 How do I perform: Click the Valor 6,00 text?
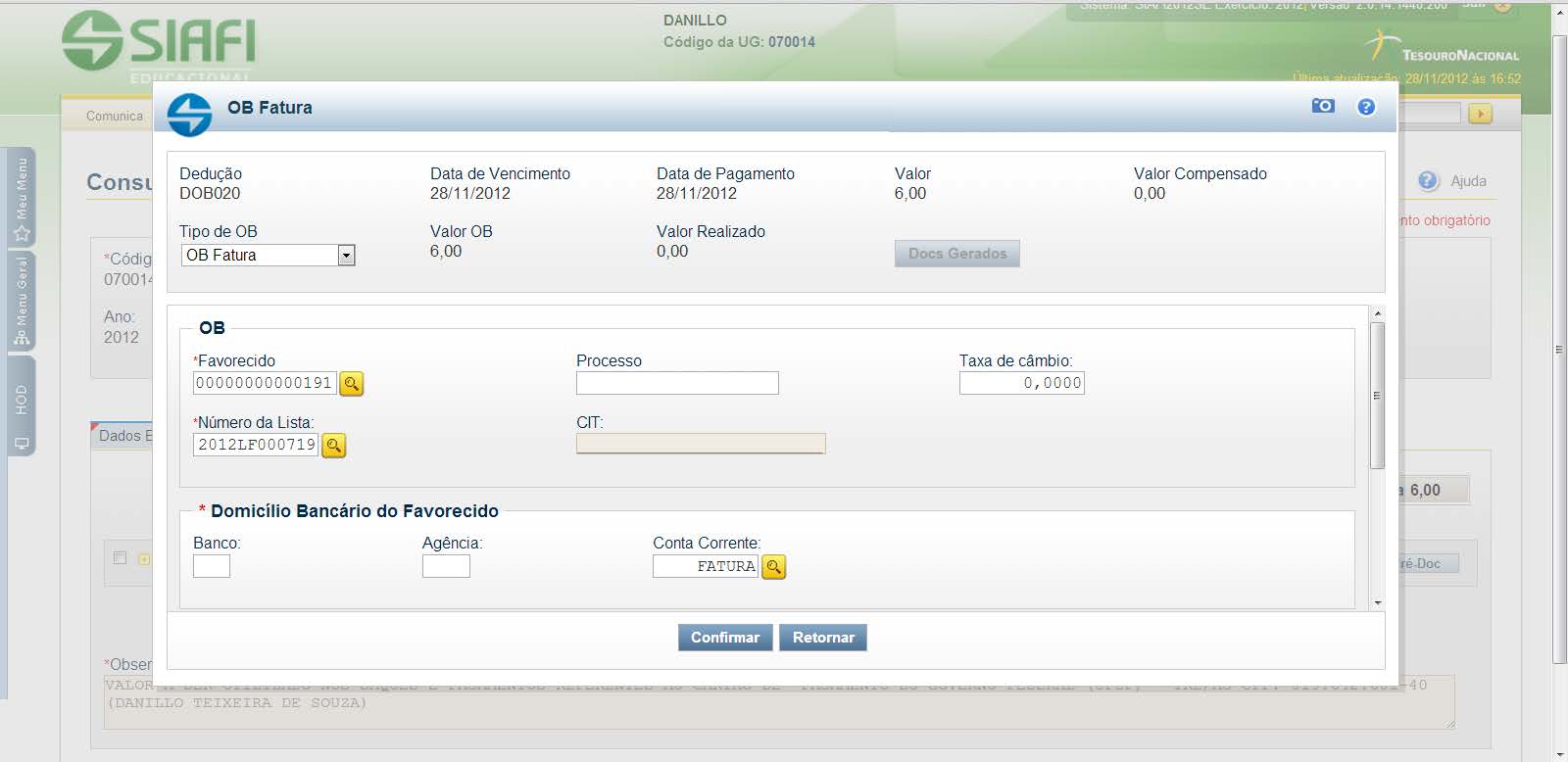click(910, 193)
